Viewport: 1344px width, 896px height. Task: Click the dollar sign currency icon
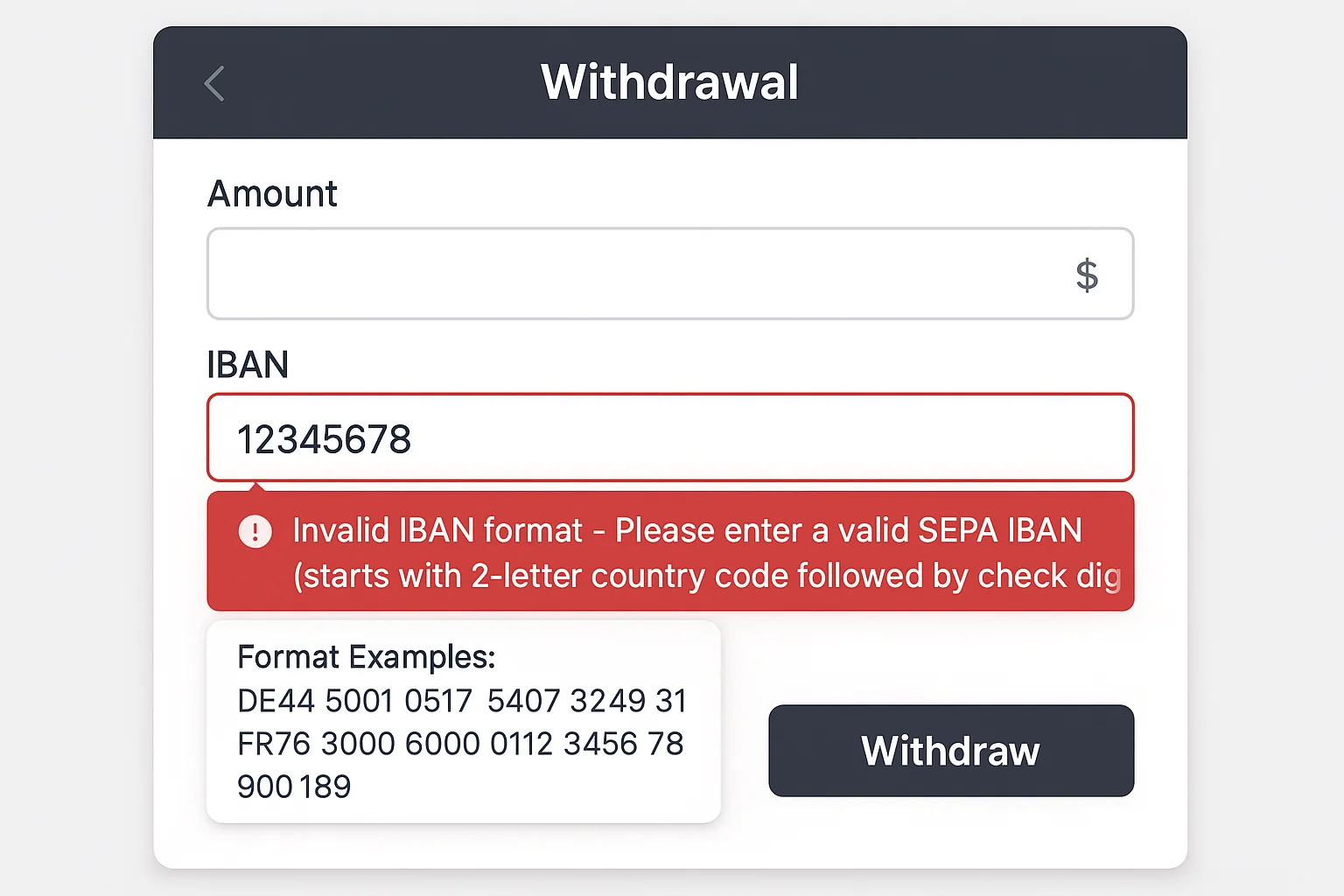click(x=1087, y=275)
